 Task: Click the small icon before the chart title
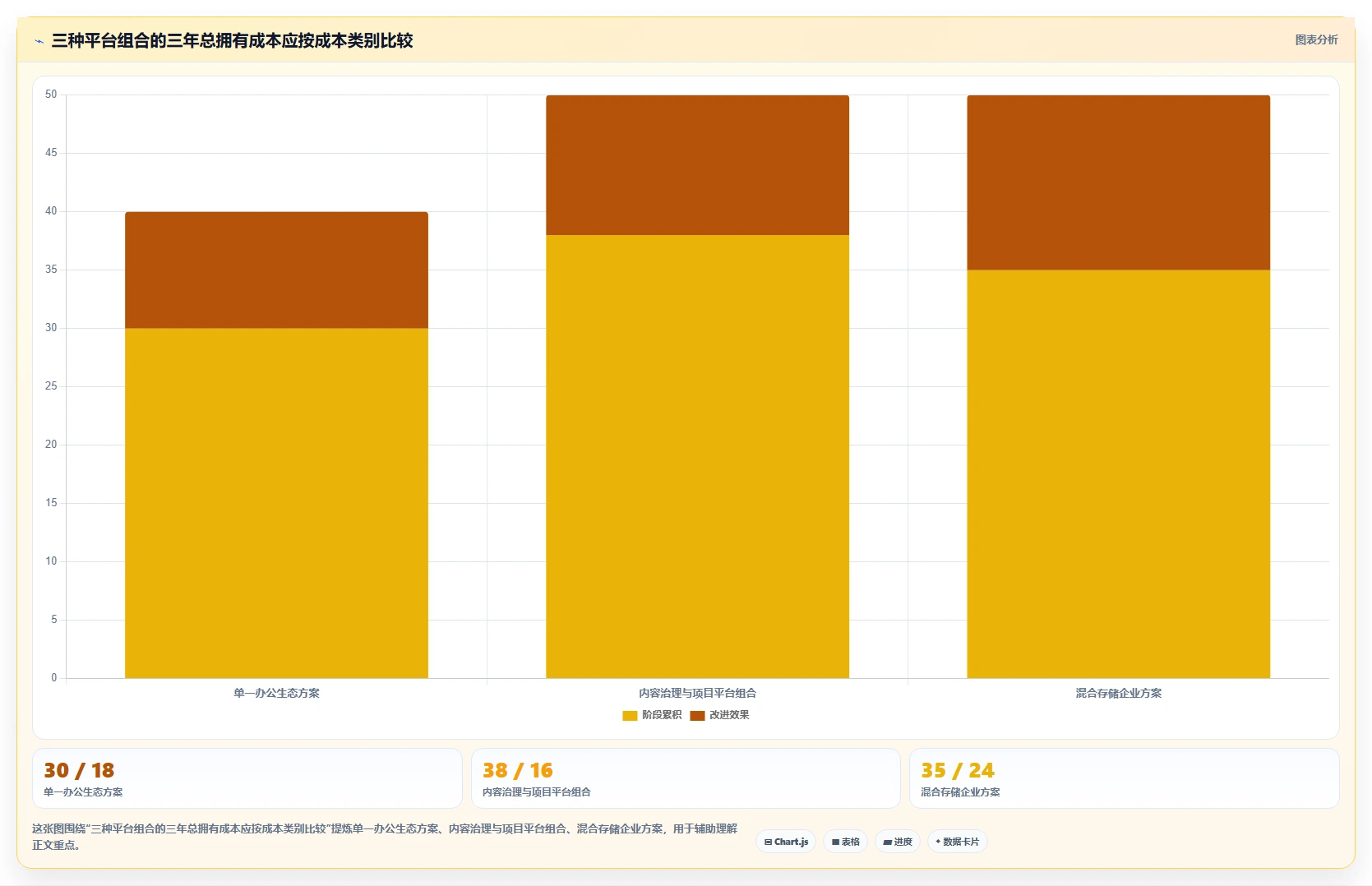coord(39,41)
